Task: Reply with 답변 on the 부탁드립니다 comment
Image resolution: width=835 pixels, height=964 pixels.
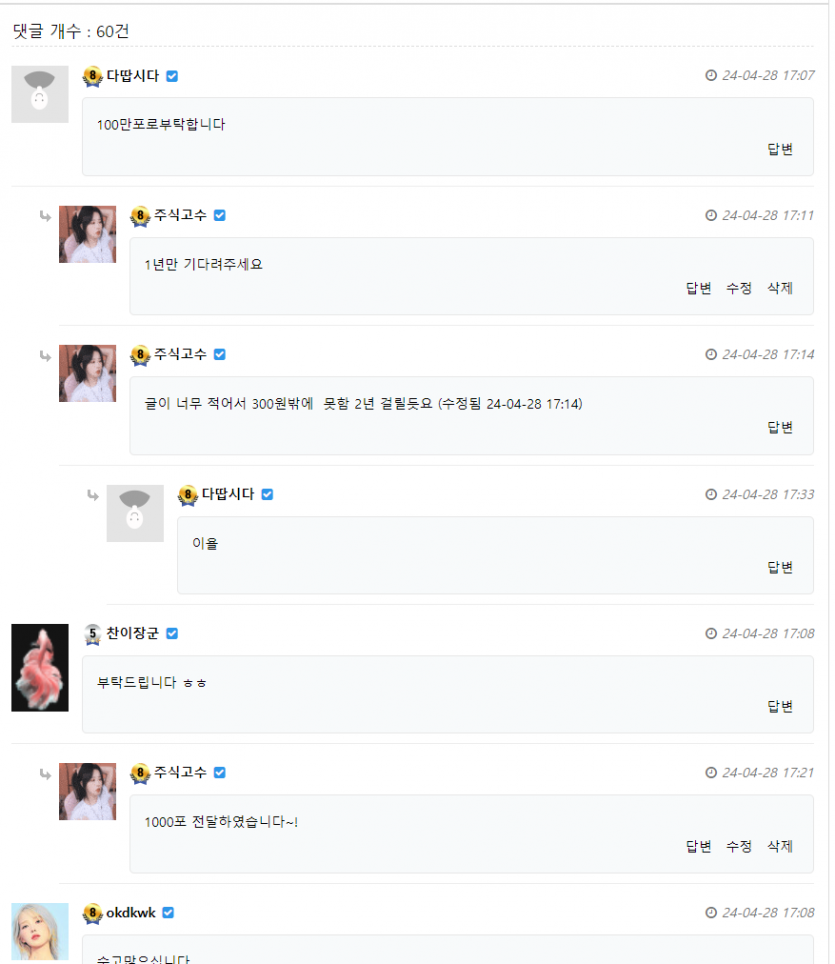Action: 780,706
